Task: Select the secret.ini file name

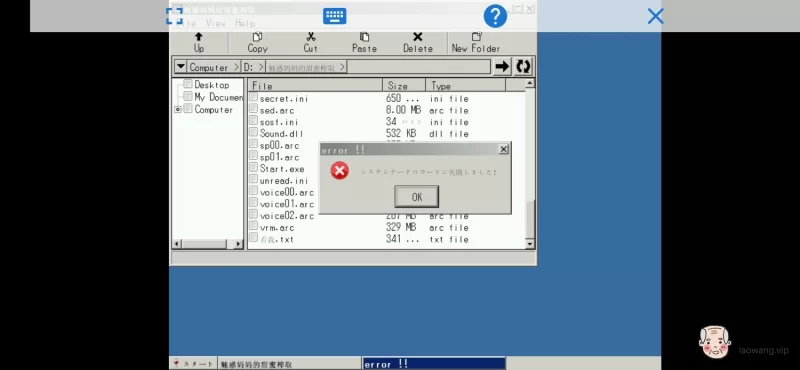Action: coord(284,98)
